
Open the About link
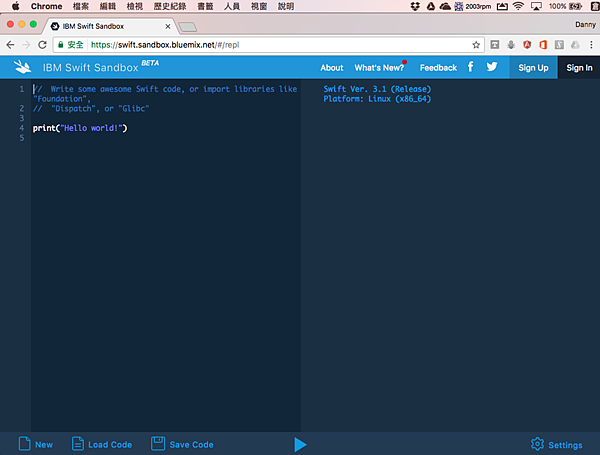coord(332,68)
